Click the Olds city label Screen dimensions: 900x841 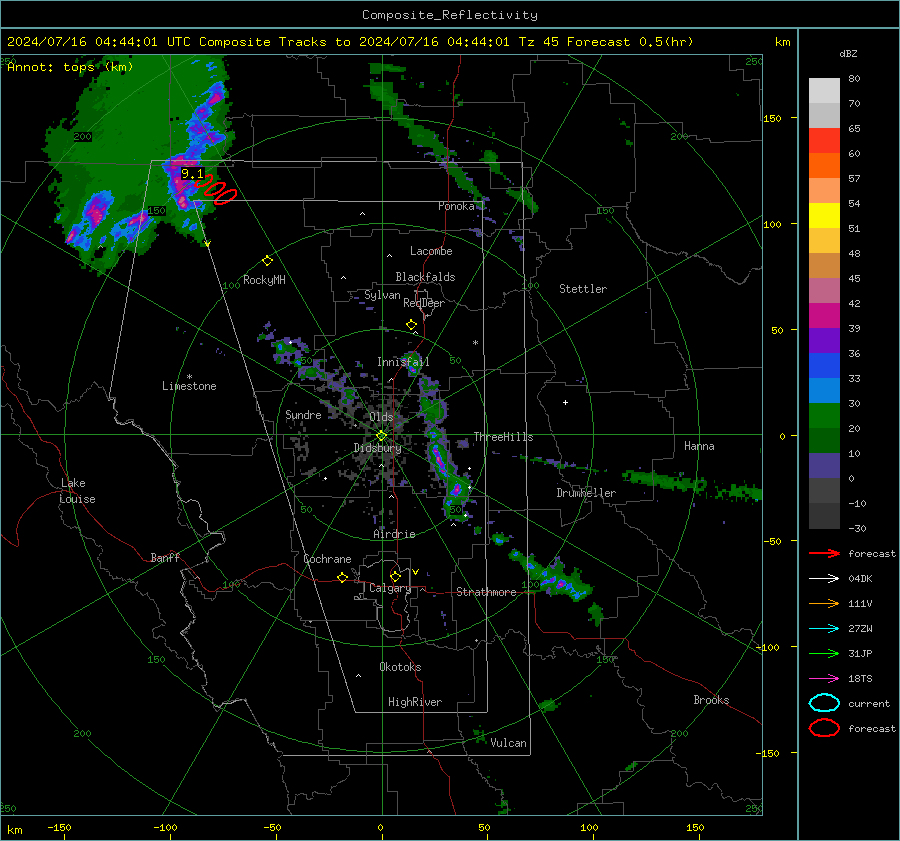point(381,416)
